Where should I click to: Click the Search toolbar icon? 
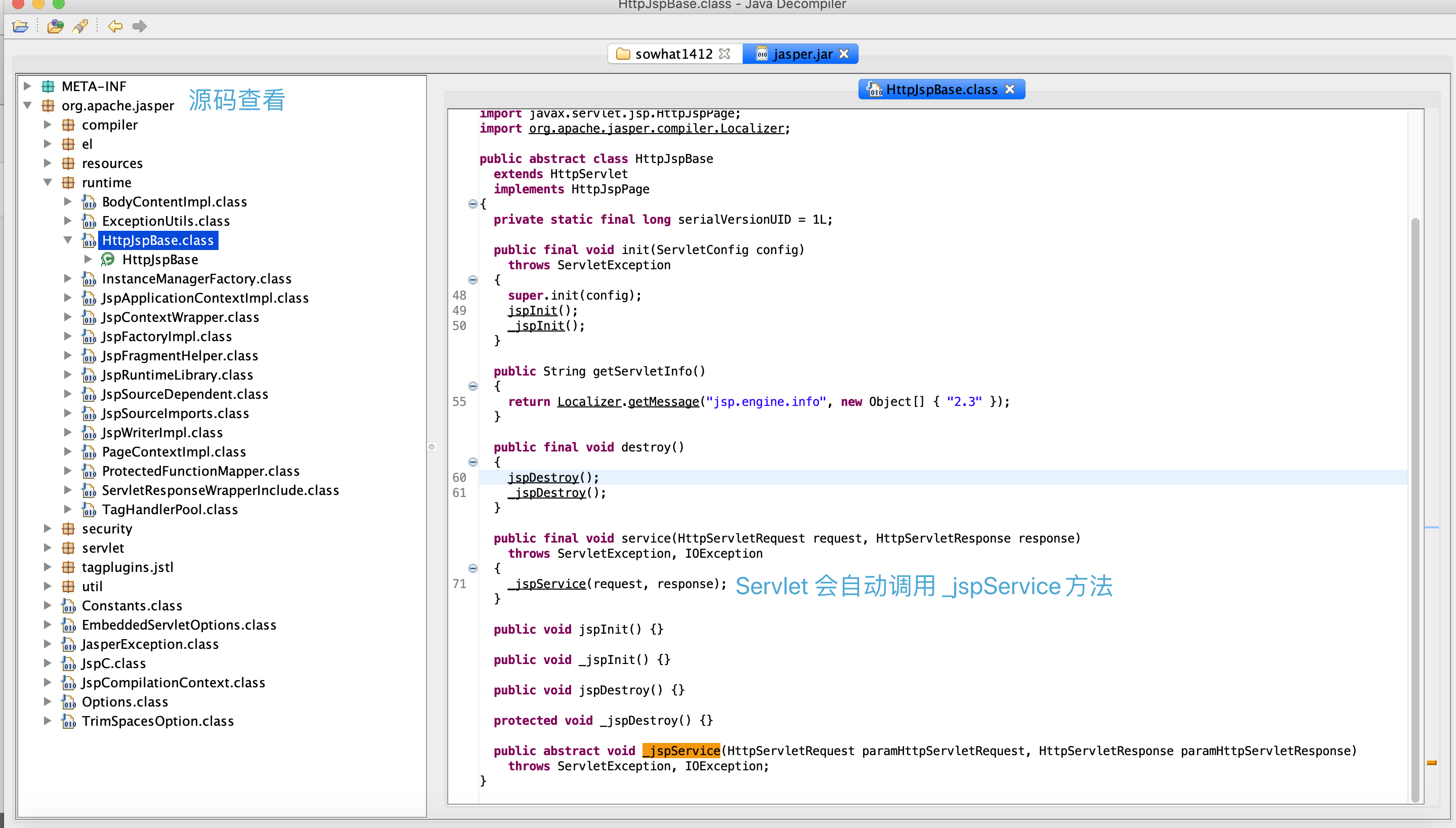[80, 26]
